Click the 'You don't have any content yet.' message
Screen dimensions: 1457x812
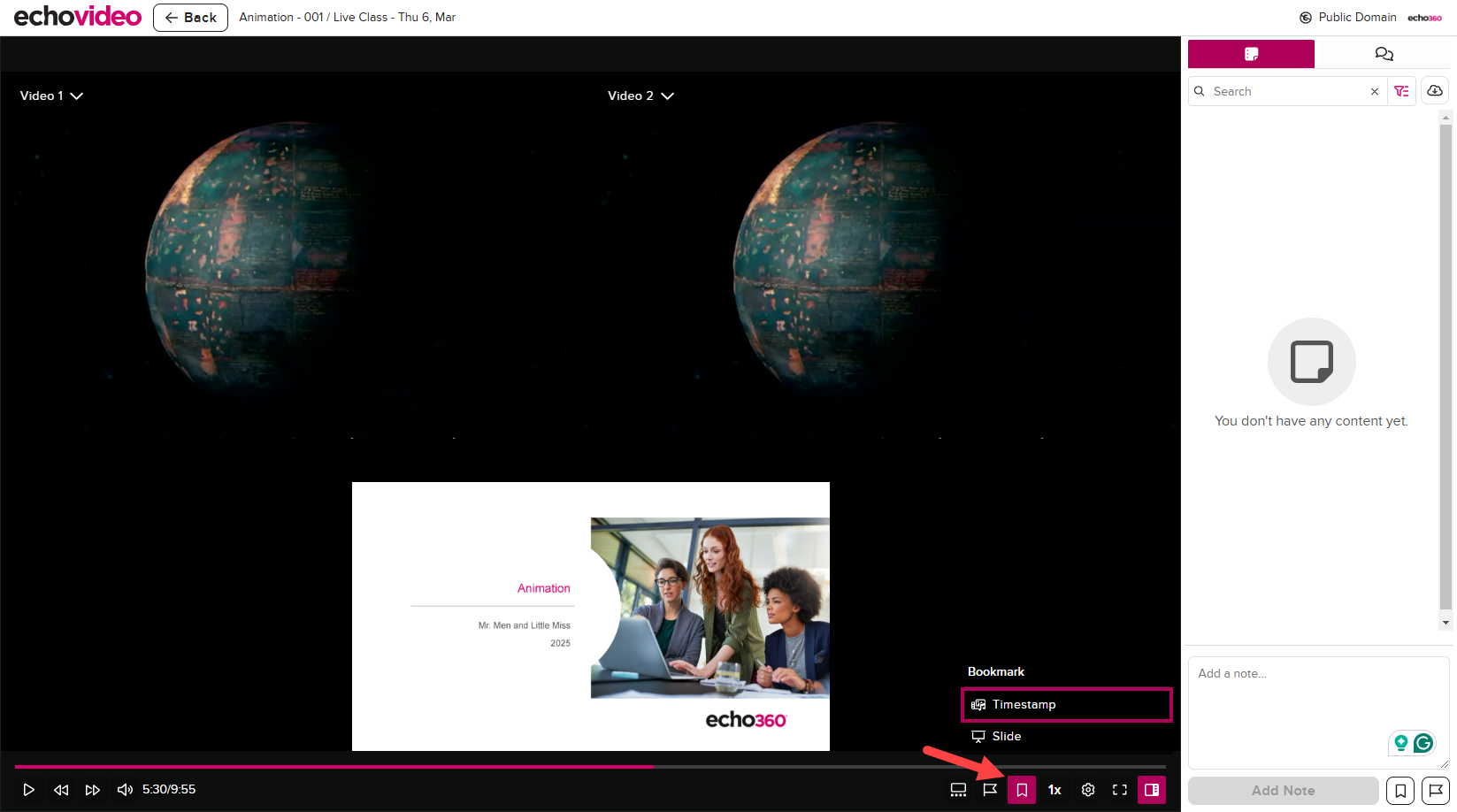coord(1311,421)
